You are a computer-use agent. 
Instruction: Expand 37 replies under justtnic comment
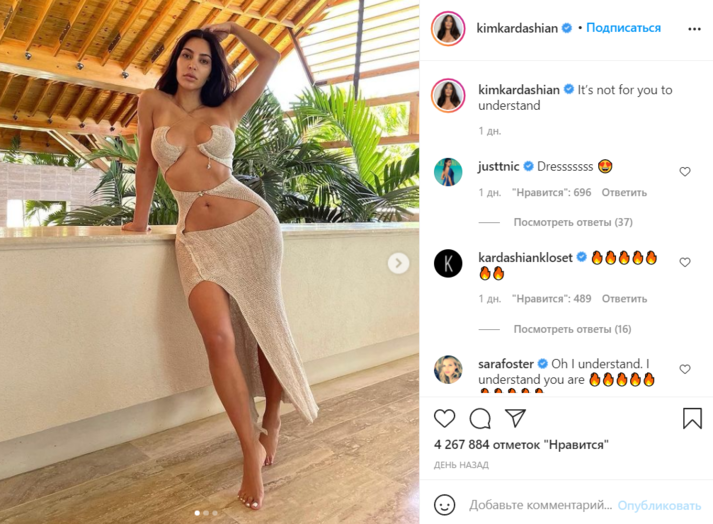[x=573, y=222]
